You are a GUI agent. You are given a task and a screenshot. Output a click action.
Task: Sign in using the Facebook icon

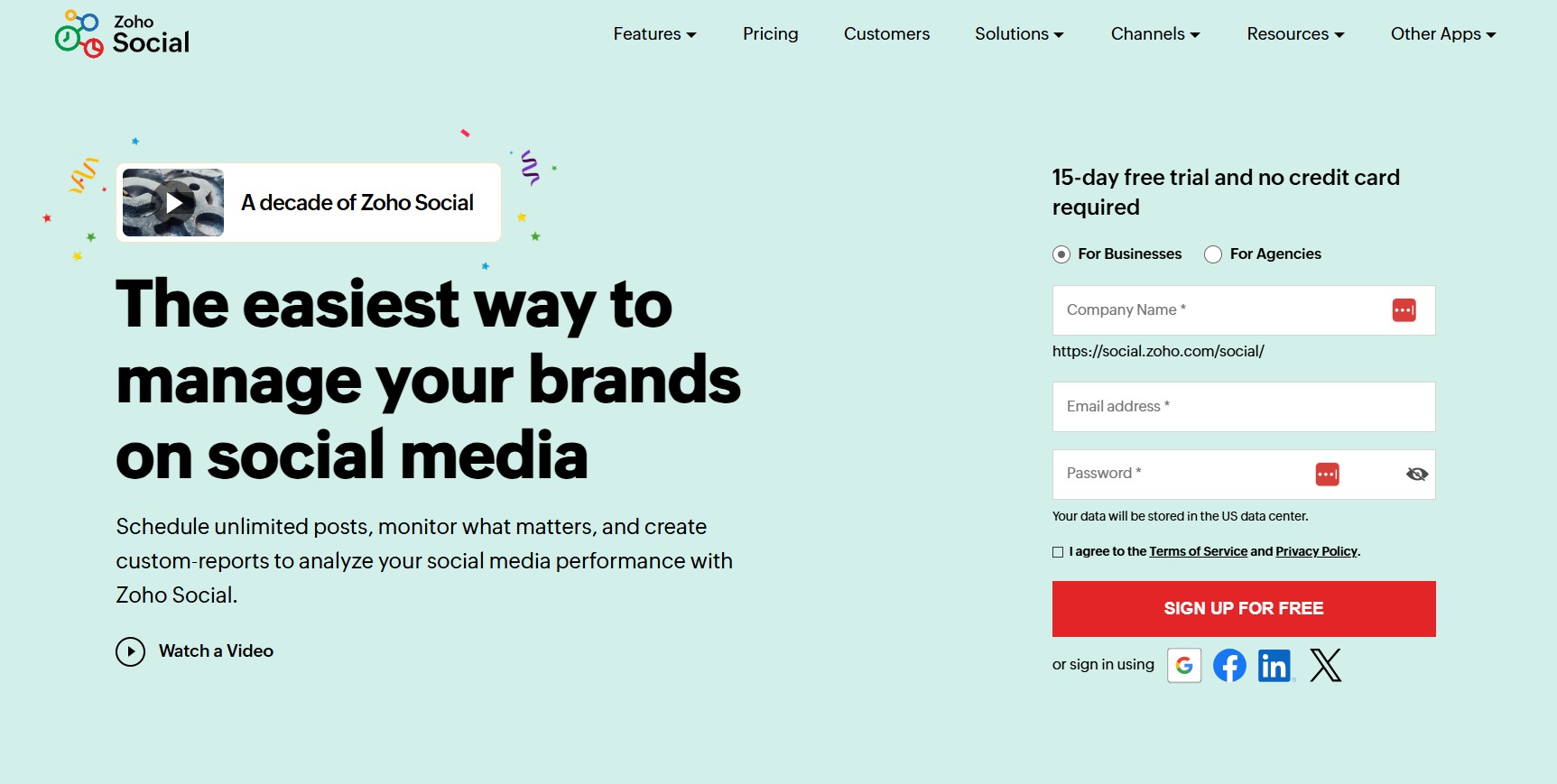(1229, 666)
